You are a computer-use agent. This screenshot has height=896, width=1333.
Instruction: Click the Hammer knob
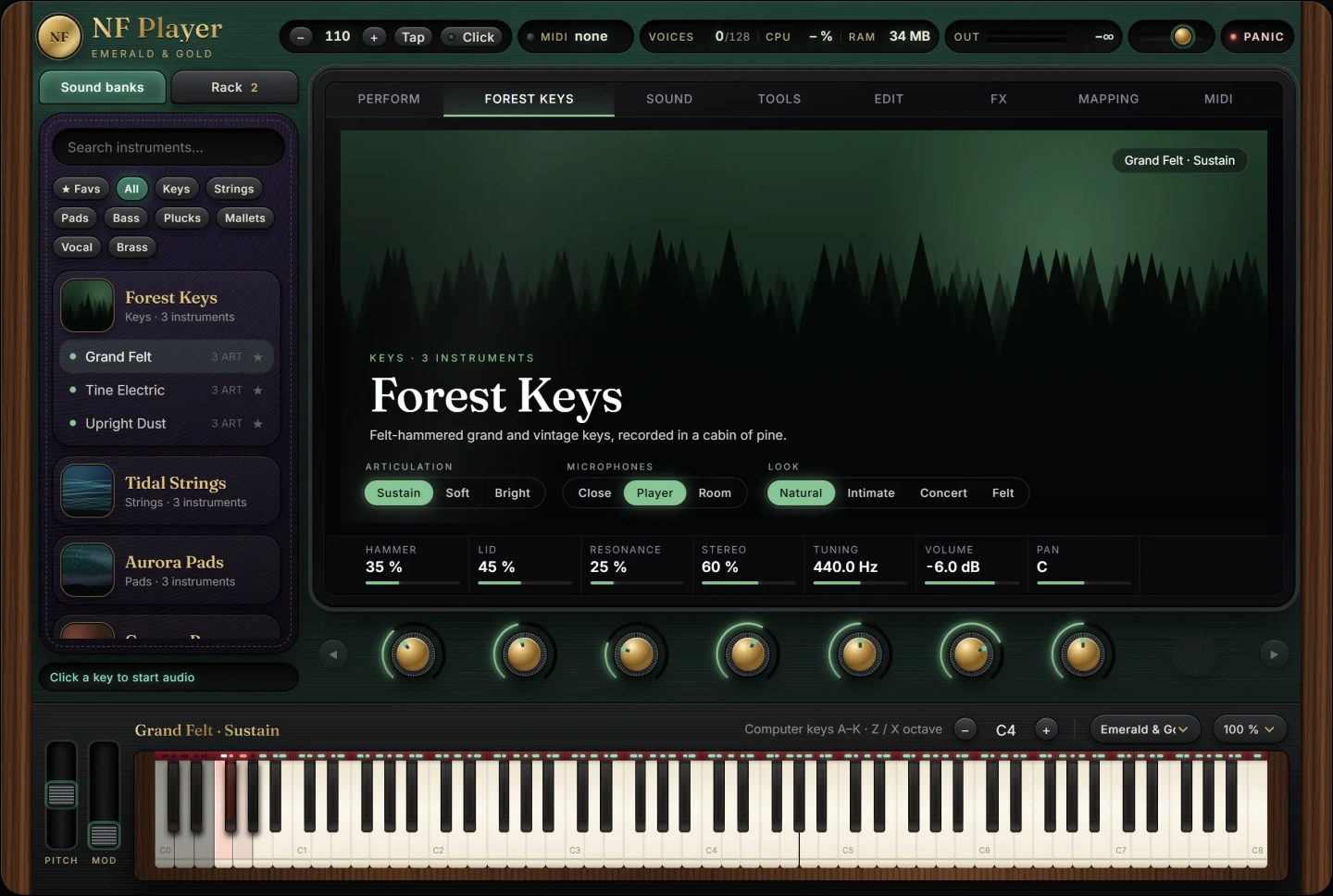pos(413,654)
